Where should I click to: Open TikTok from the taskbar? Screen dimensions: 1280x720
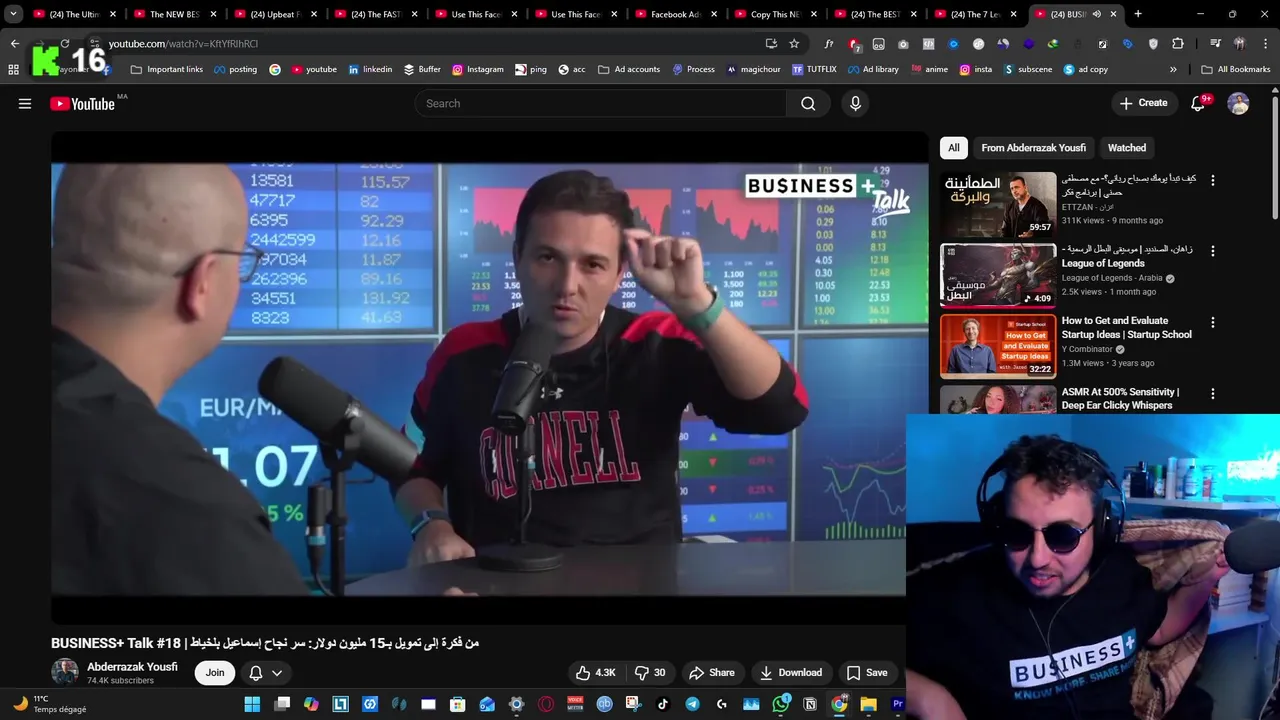click(x=663, y=705)
